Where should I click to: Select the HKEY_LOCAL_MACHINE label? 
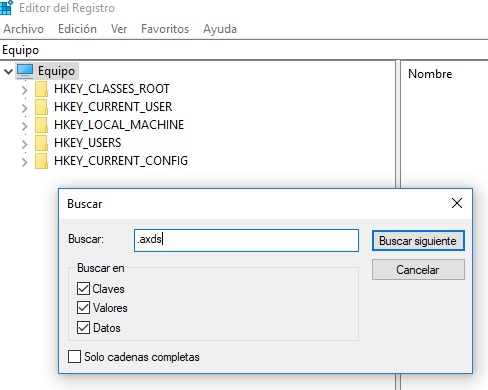coord(119,125)
